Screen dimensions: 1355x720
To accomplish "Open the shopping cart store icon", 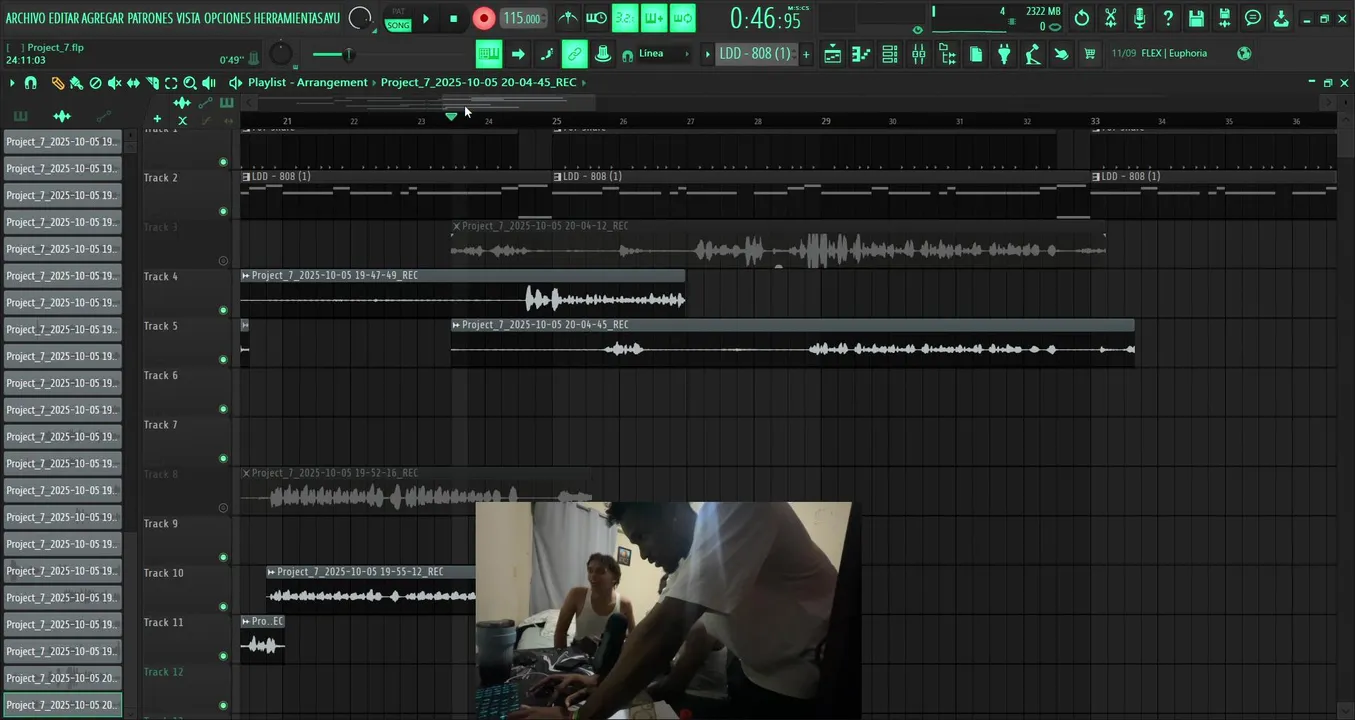I will point(1090,54).
